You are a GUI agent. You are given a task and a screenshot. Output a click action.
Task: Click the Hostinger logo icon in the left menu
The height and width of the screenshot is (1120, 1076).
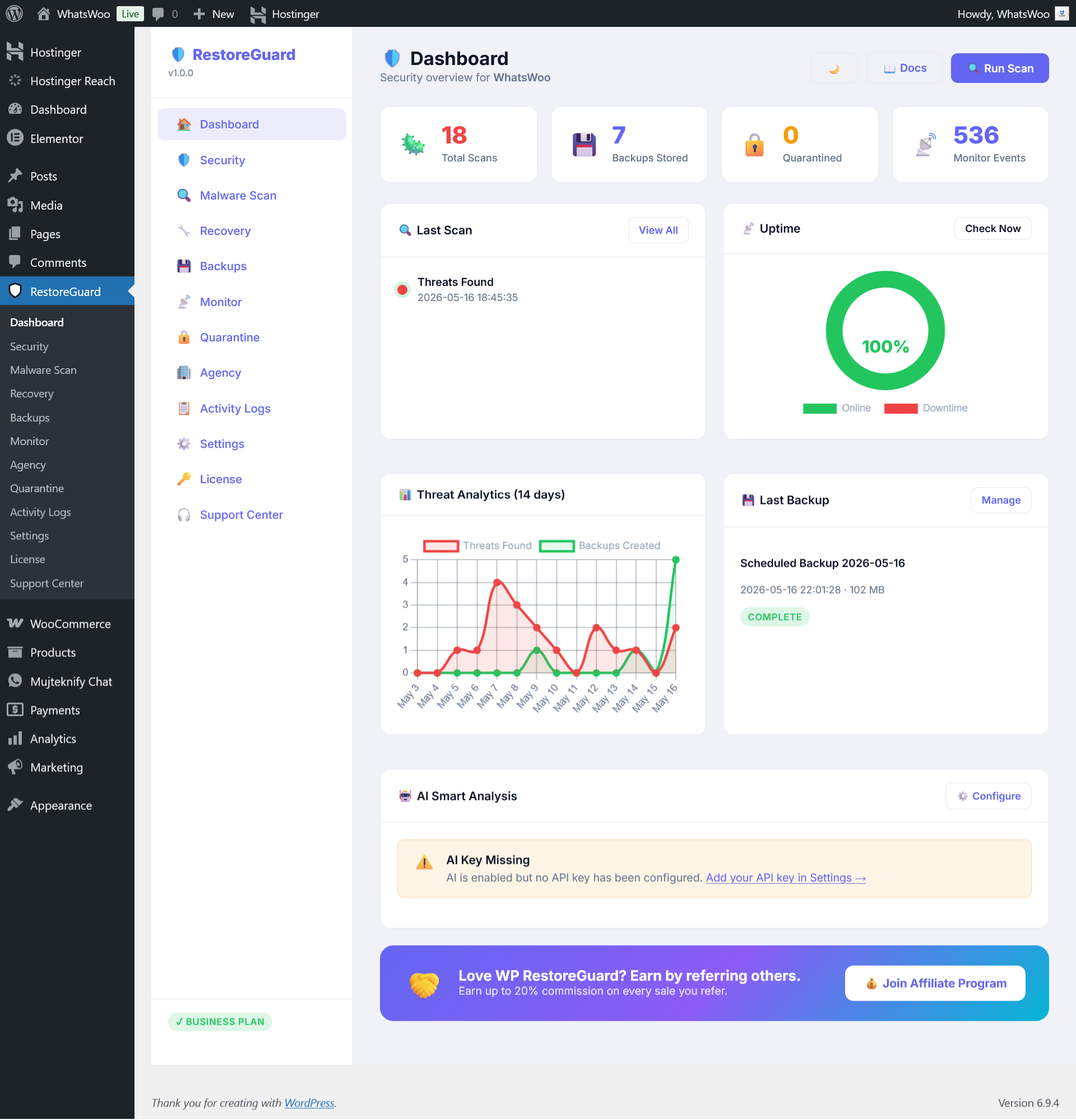16,52
